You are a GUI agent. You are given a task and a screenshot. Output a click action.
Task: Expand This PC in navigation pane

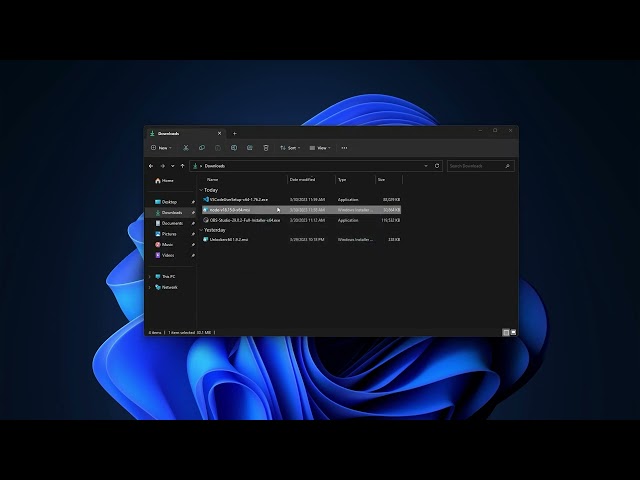click(150, 277)
